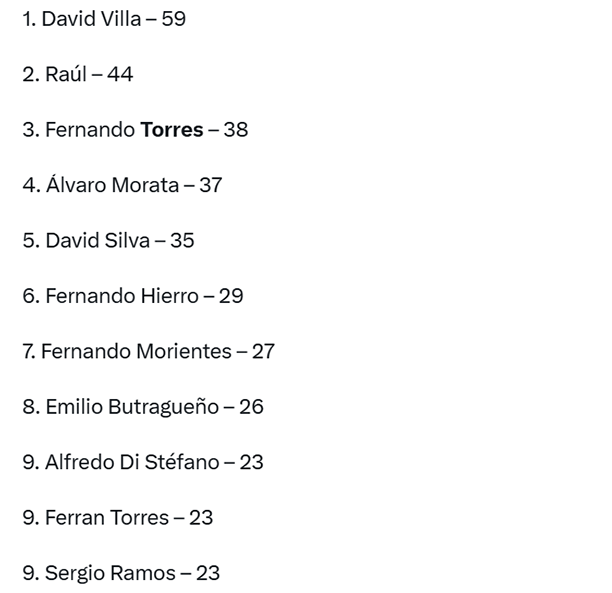Select the Emilio Butragueño – 26 line
The image size is (612, 593).
(x=143, y=407)
